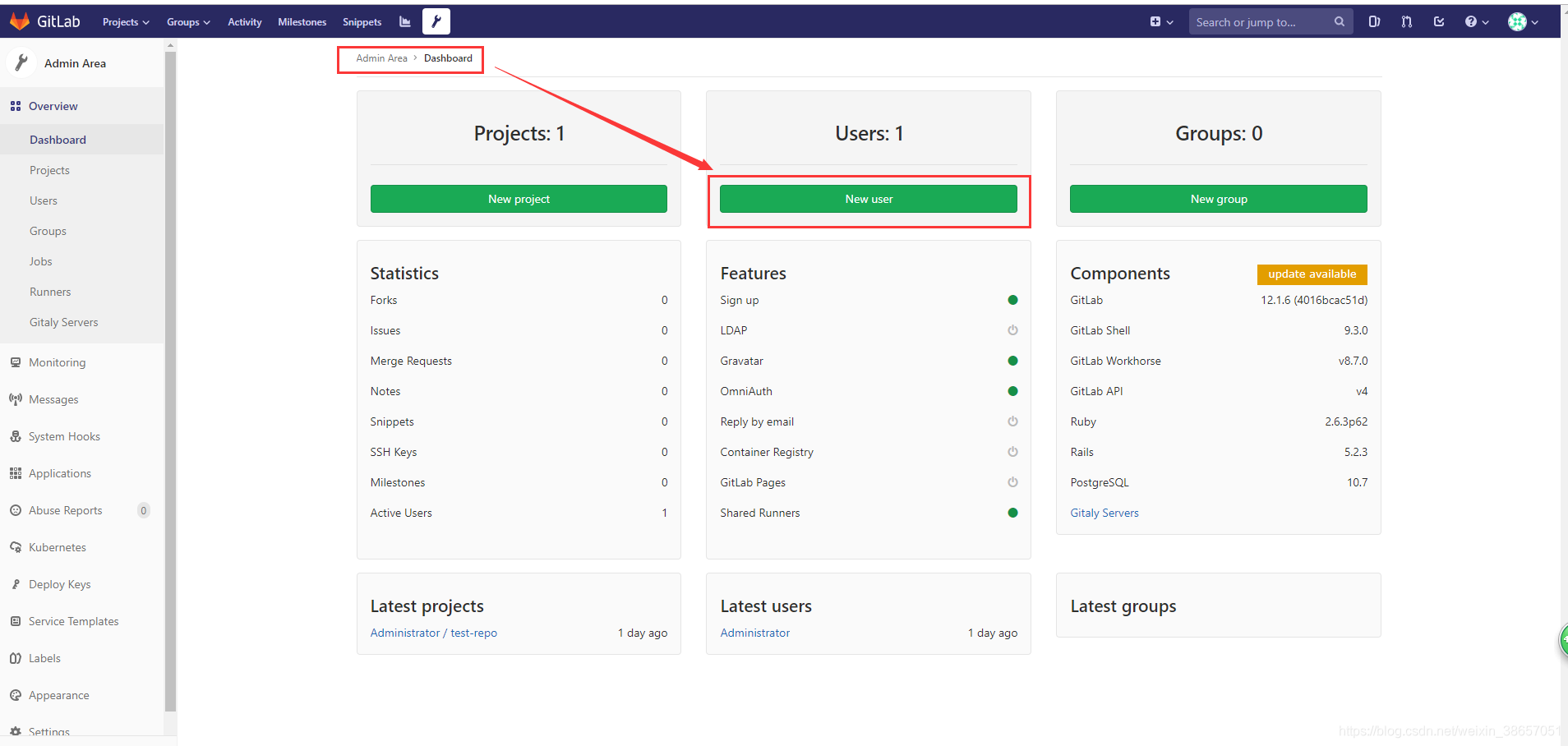Click the Messages broadcast icon
Image resolution: width=1568 pixels, height=746 pixels.
[x=16, y=399]
